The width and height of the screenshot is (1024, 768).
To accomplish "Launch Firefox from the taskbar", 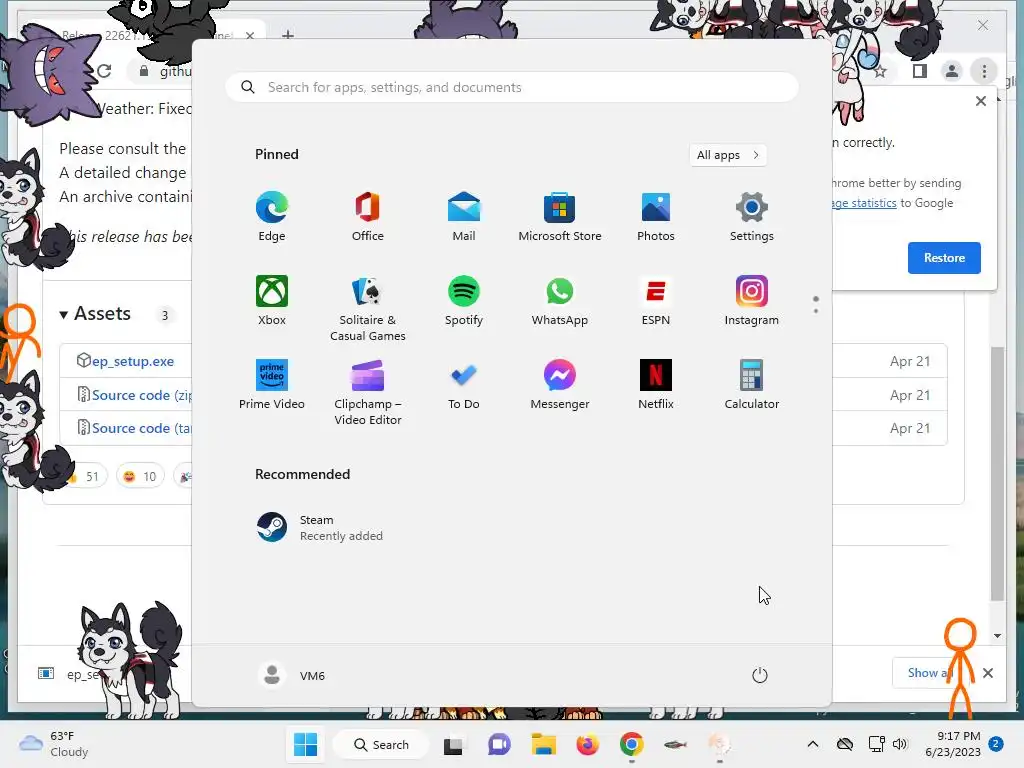I will click(588, 744).
